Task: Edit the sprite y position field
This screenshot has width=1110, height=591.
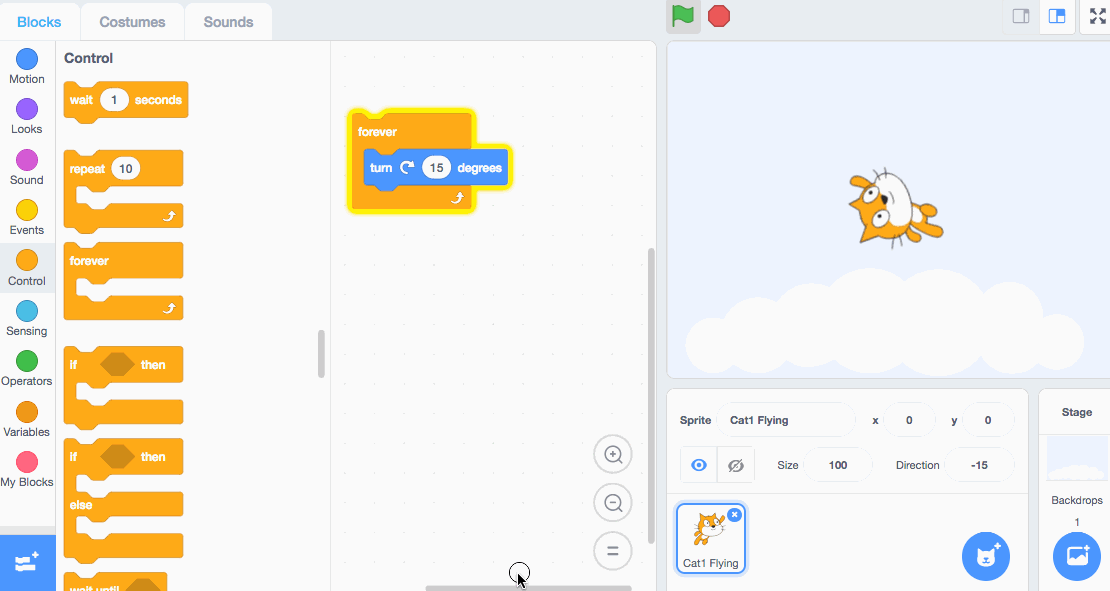Action: (x=988, y=420)
